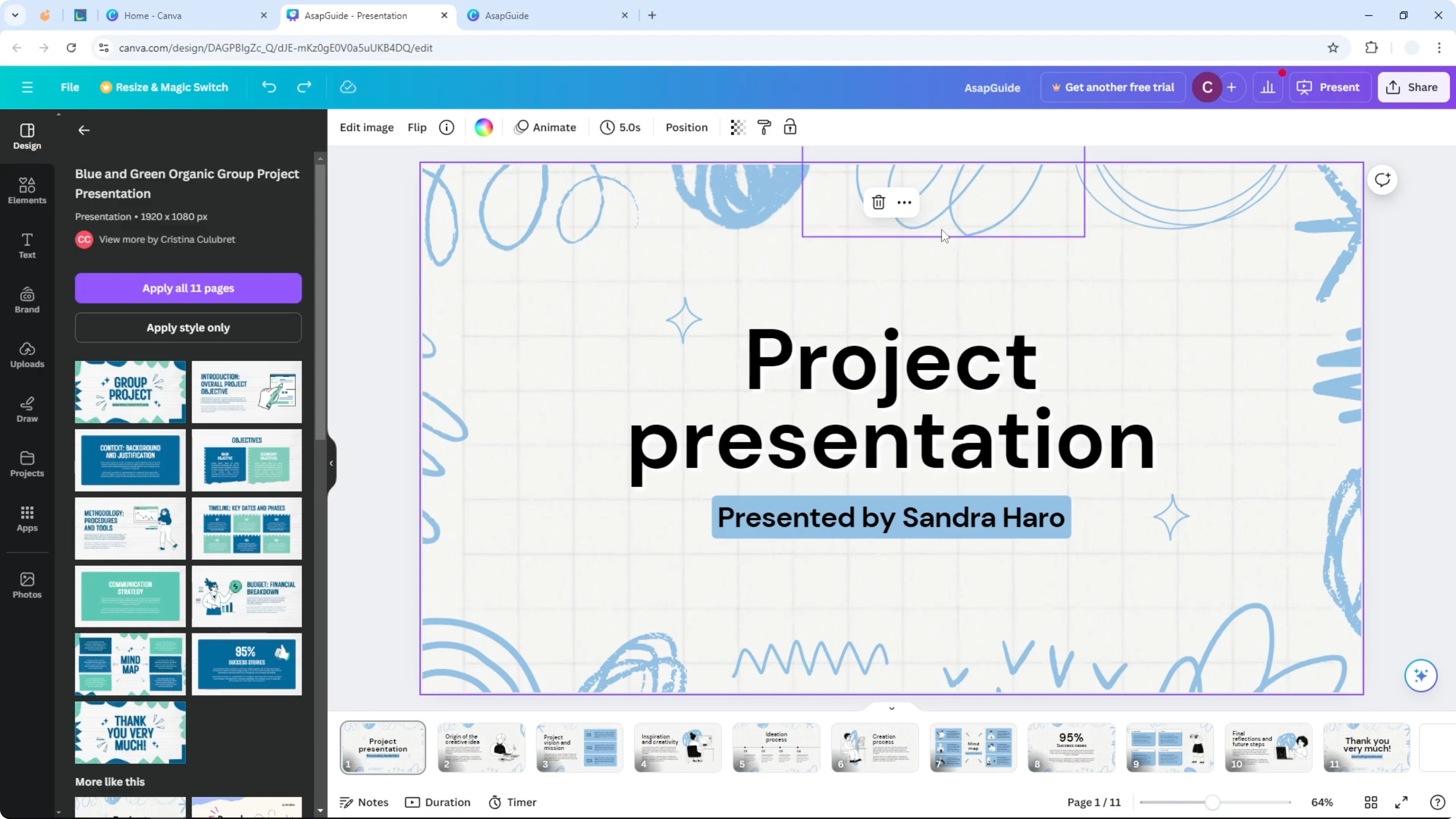1456x819 pixels.
Task: Go to slide 11 Thank you thumbnail
Action: pos(1367,747)
